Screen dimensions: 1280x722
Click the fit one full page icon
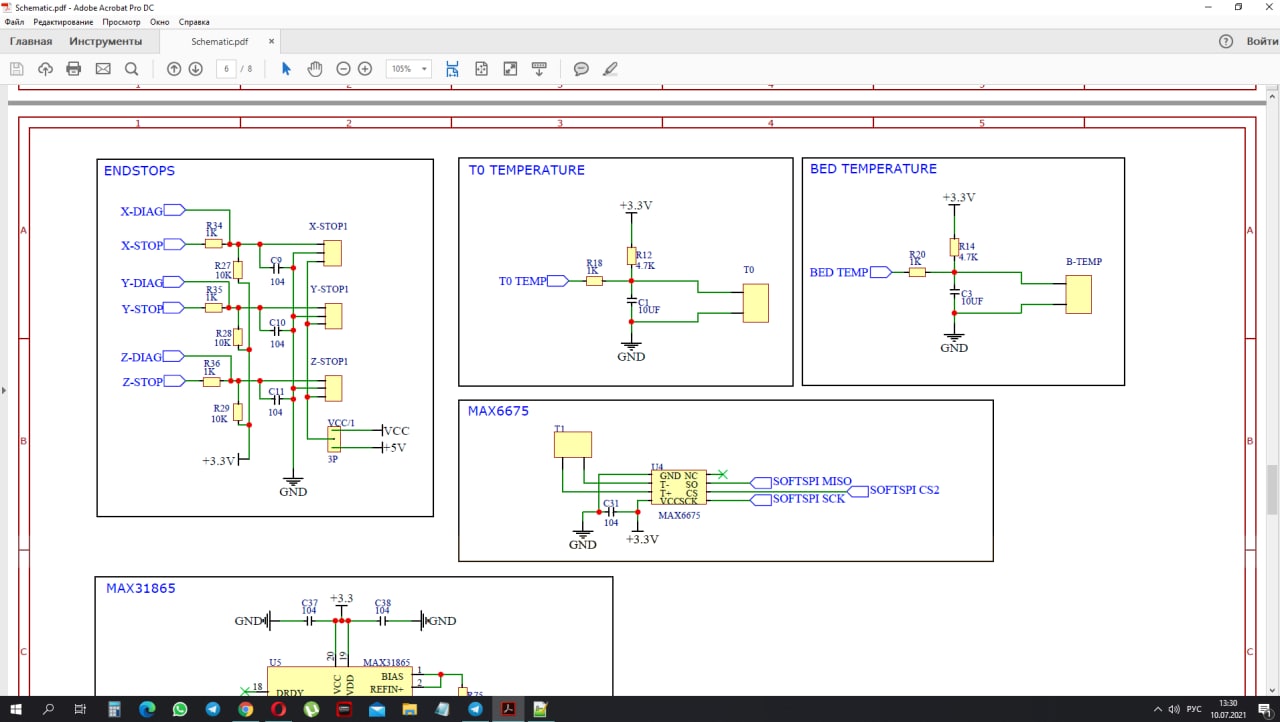(481, 69)
